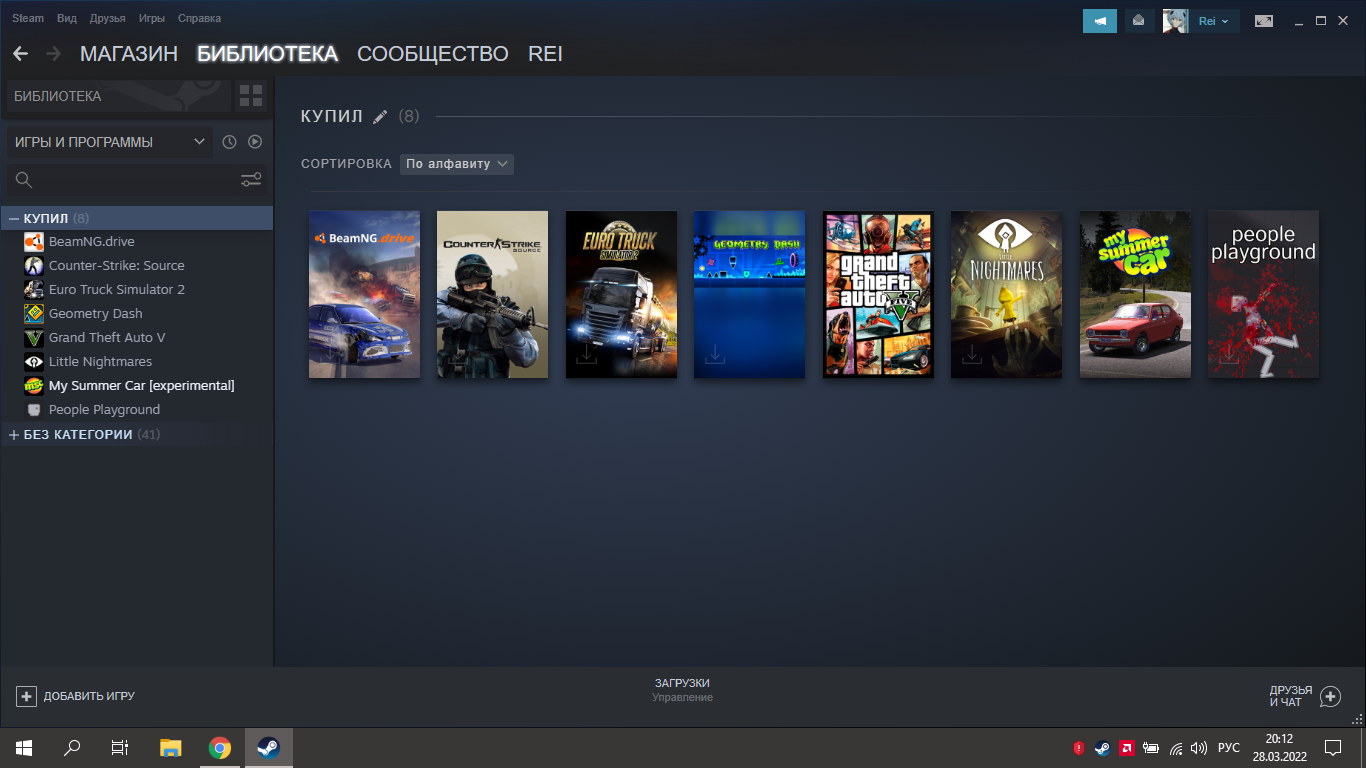The height and width of the screenshot is (768, 1366).
Task: Select Grand Theft Auto V cover
Action: tap(878, 294)
